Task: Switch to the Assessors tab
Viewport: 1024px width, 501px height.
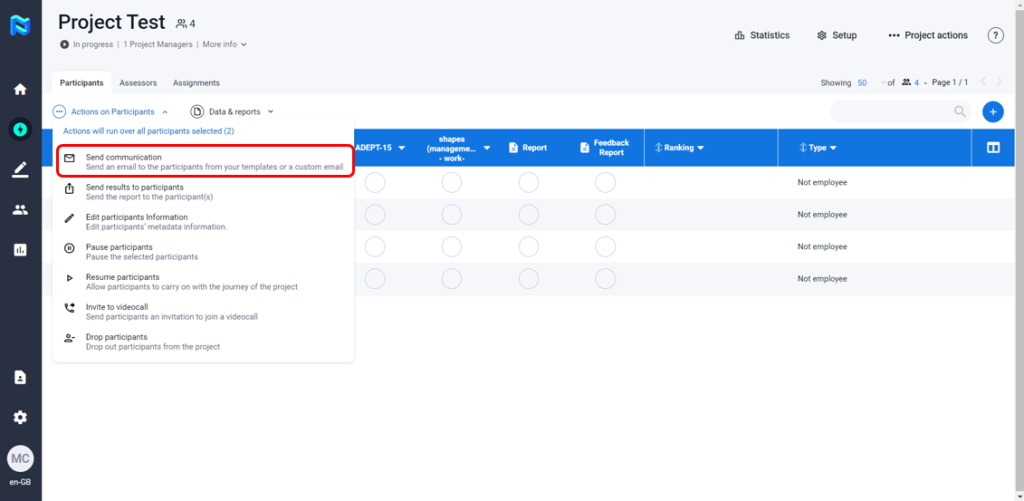Action: tap(138, 83)
